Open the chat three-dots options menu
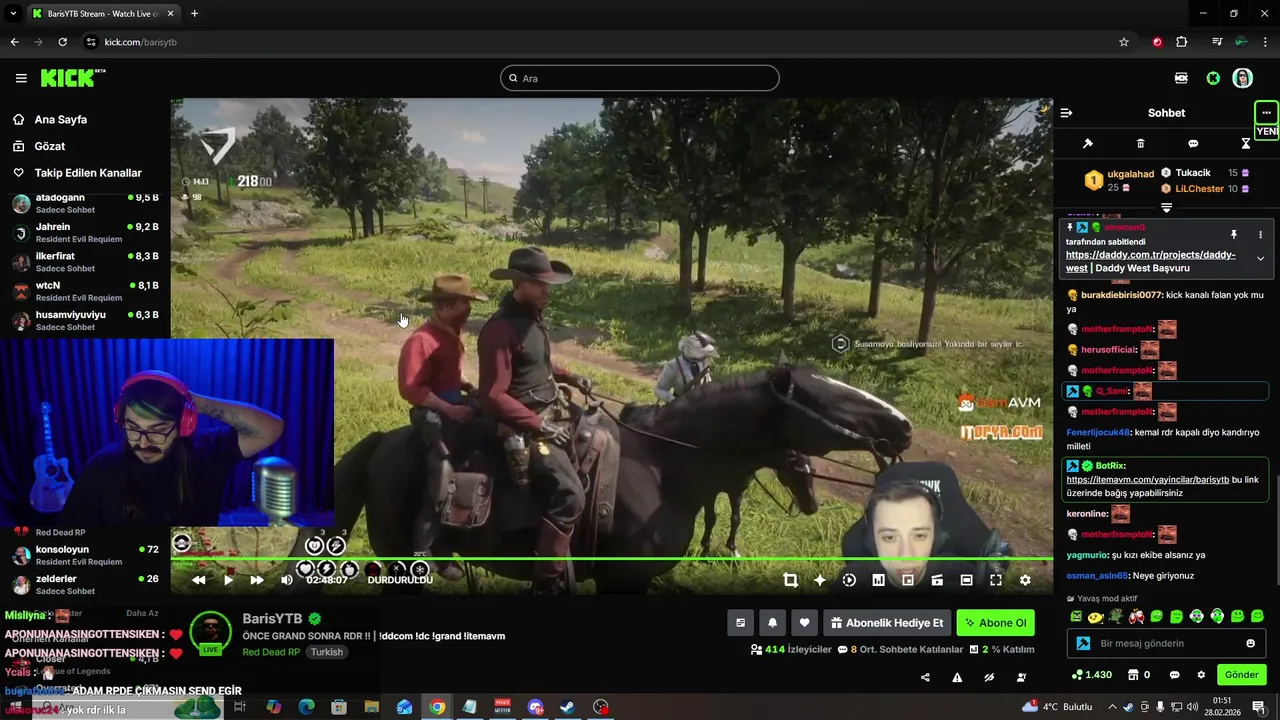The width and height of the screenshot is (1280, 720). pos(1266,113)
